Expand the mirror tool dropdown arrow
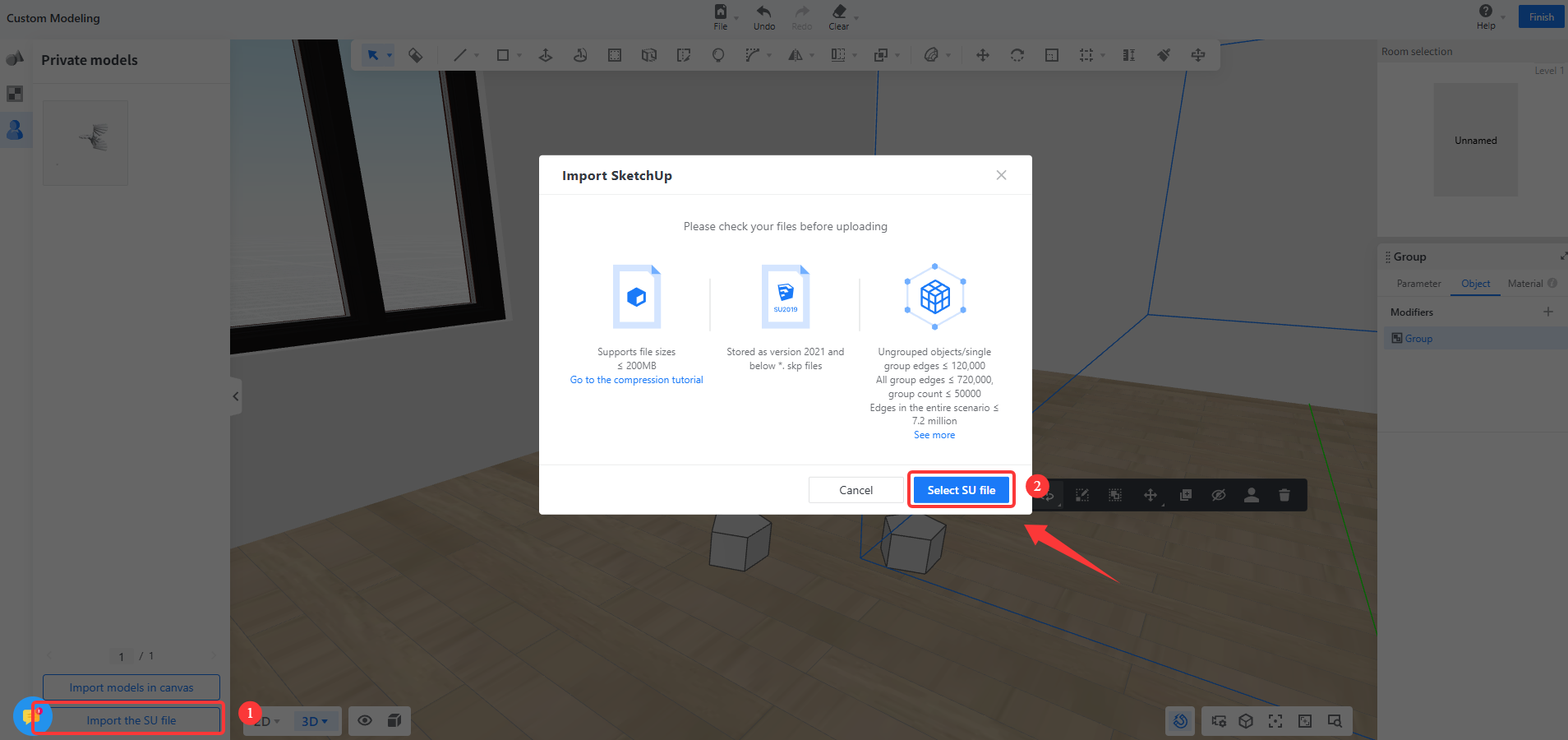 click(812, 56)
